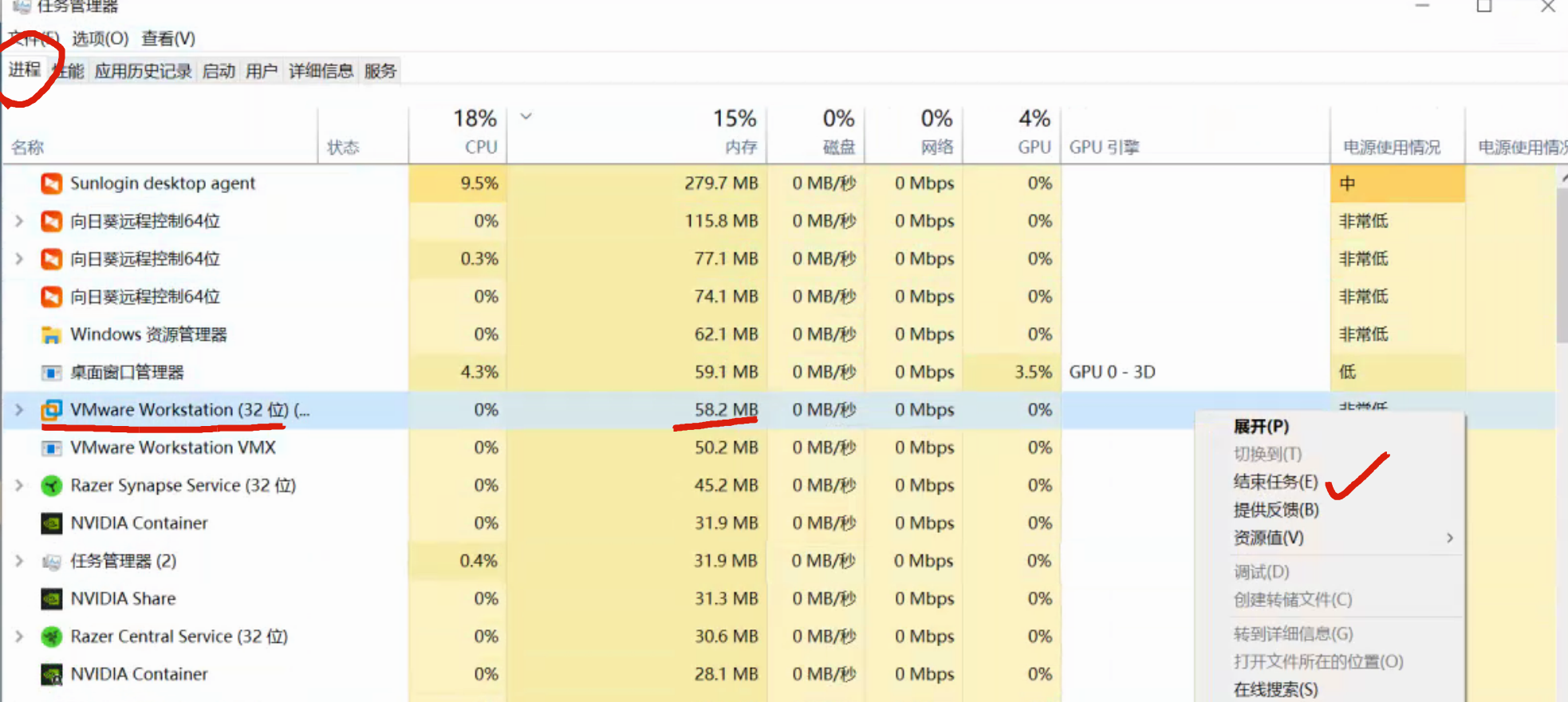Image resolution: width=1568 pixels, height=702 pixels.
Task: Click the 任务管理器 (2) process icon
Action: point(51,562)
